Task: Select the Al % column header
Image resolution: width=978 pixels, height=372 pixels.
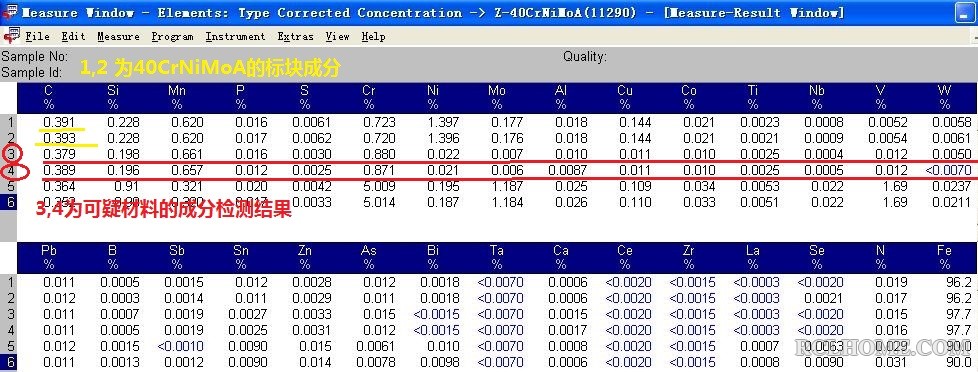Action: click(x=561, y=97)
